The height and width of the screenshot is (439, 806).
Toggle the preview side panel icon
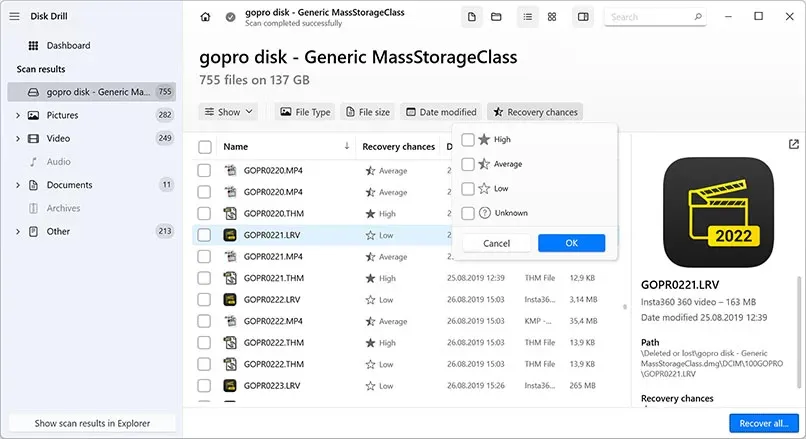(583, 17)
